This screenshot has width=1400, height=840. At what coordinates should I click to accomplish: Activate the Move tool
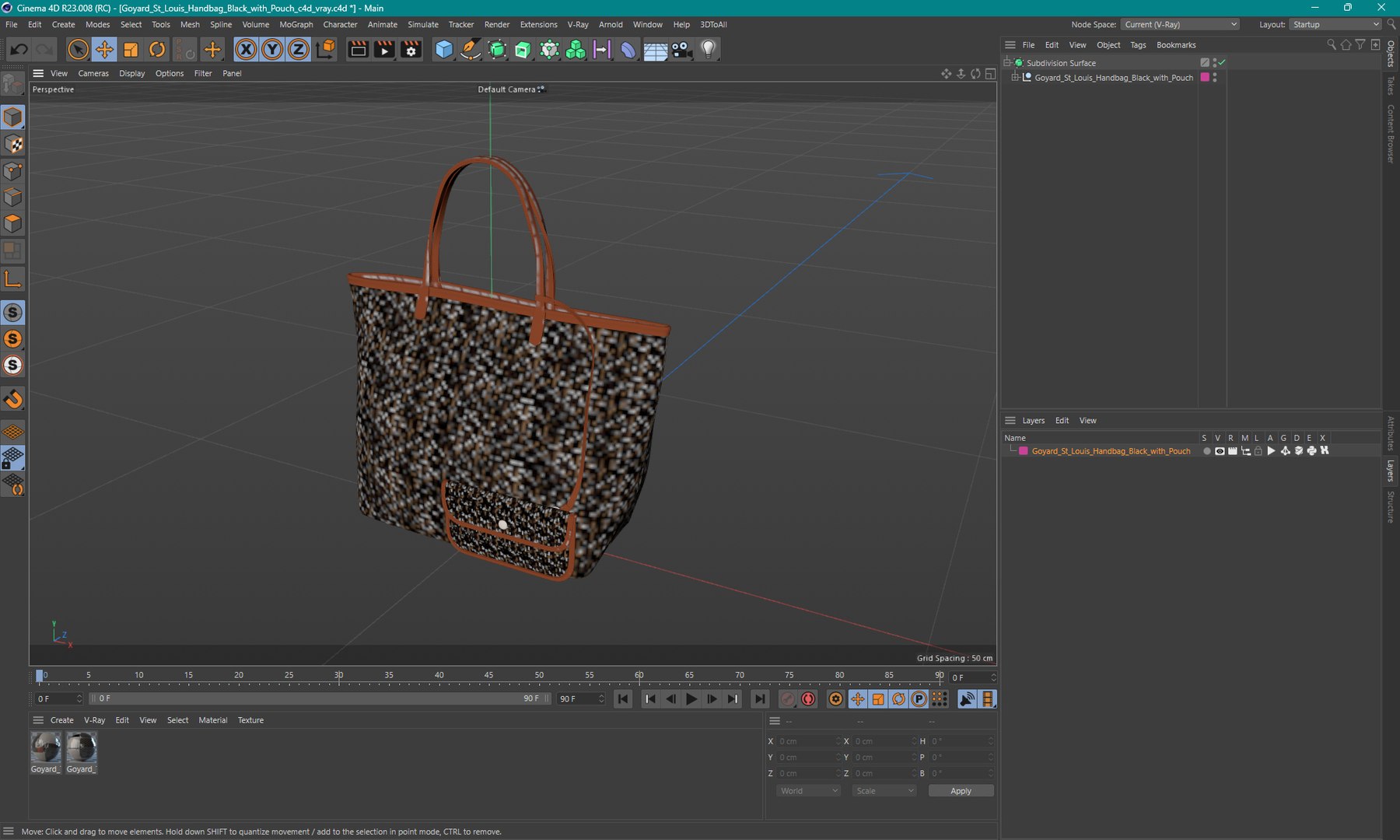click(x=104, y=50)
